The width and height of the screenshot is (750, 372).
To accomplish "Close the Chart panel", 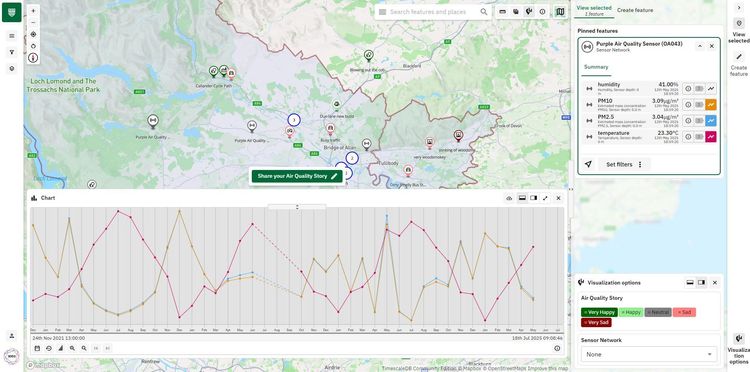I will (x=558, y=198).
